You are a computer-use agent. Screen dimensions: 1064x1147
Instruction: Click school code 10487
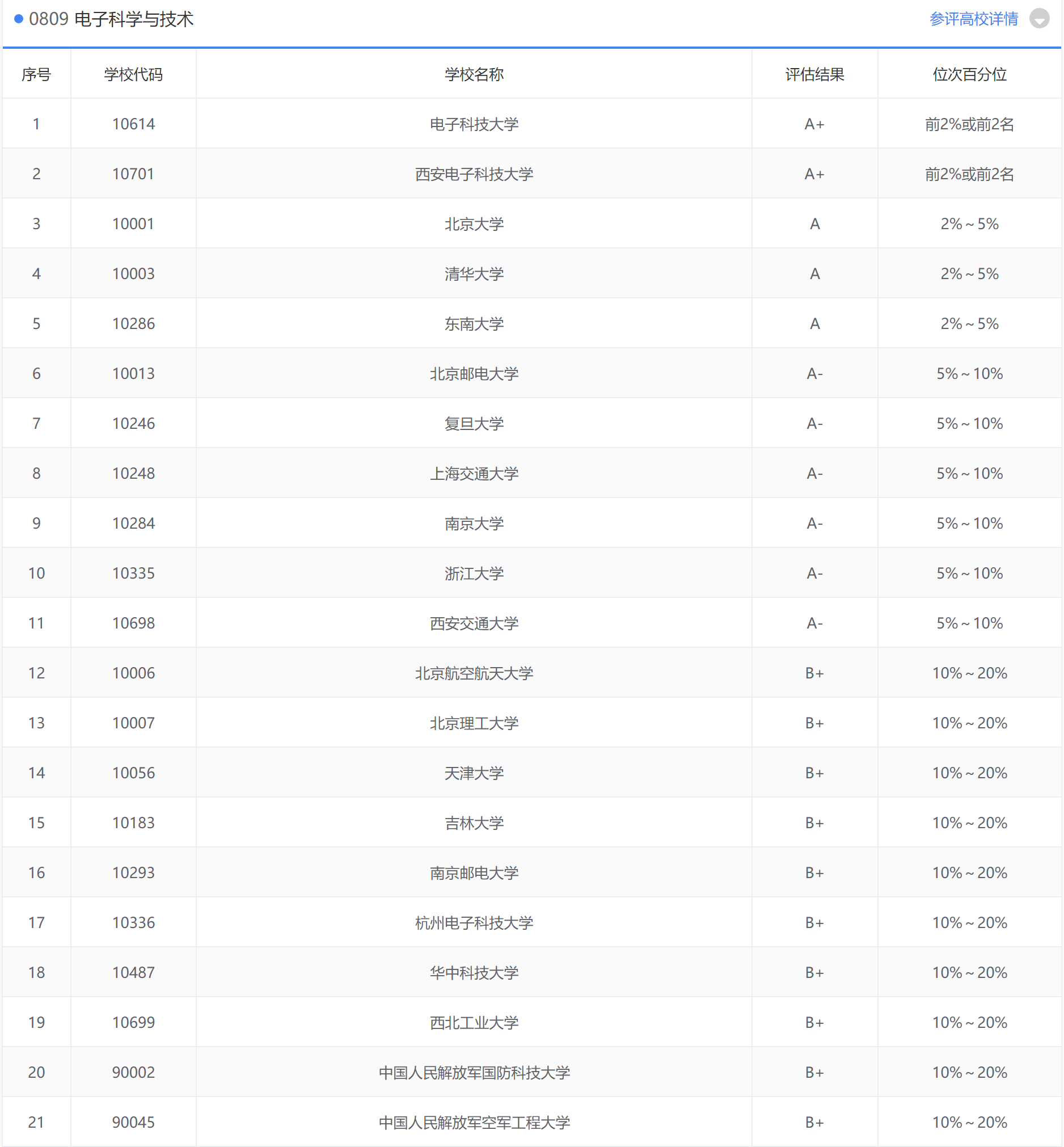pos(134,972)
